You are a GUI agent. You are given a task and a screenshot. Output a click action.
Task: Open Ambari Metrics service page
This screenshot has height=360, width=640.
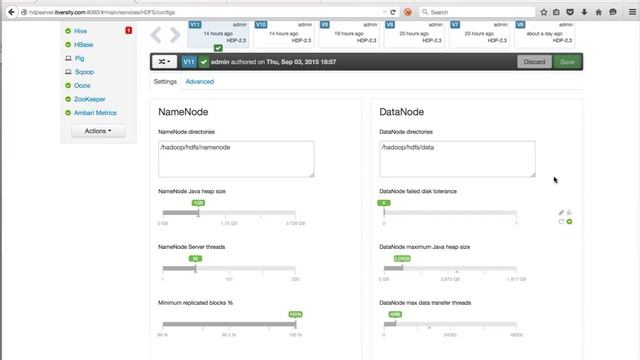tap(96, 113)
